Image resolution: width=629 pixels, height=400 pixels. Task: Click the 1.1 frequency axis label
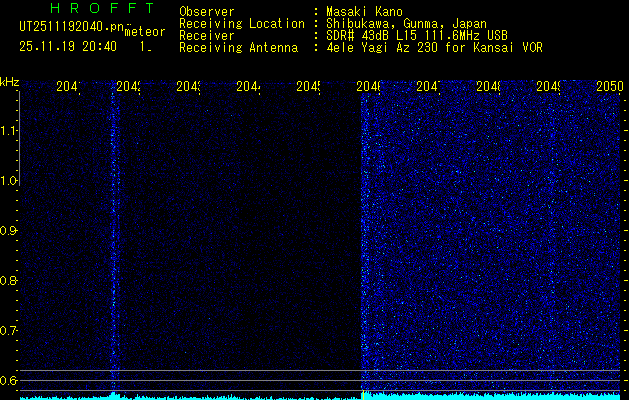pyautogui.click(x=8, y=131)
